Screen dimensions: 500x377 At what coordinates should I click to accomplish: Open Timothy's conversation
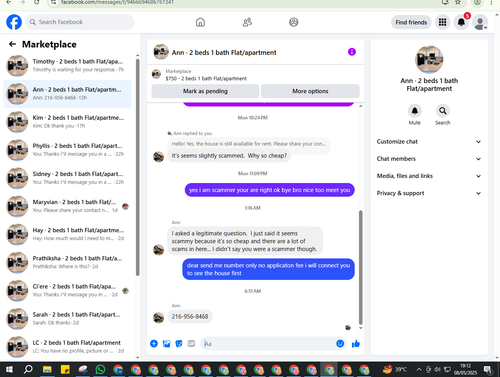[x=67, y=65]
